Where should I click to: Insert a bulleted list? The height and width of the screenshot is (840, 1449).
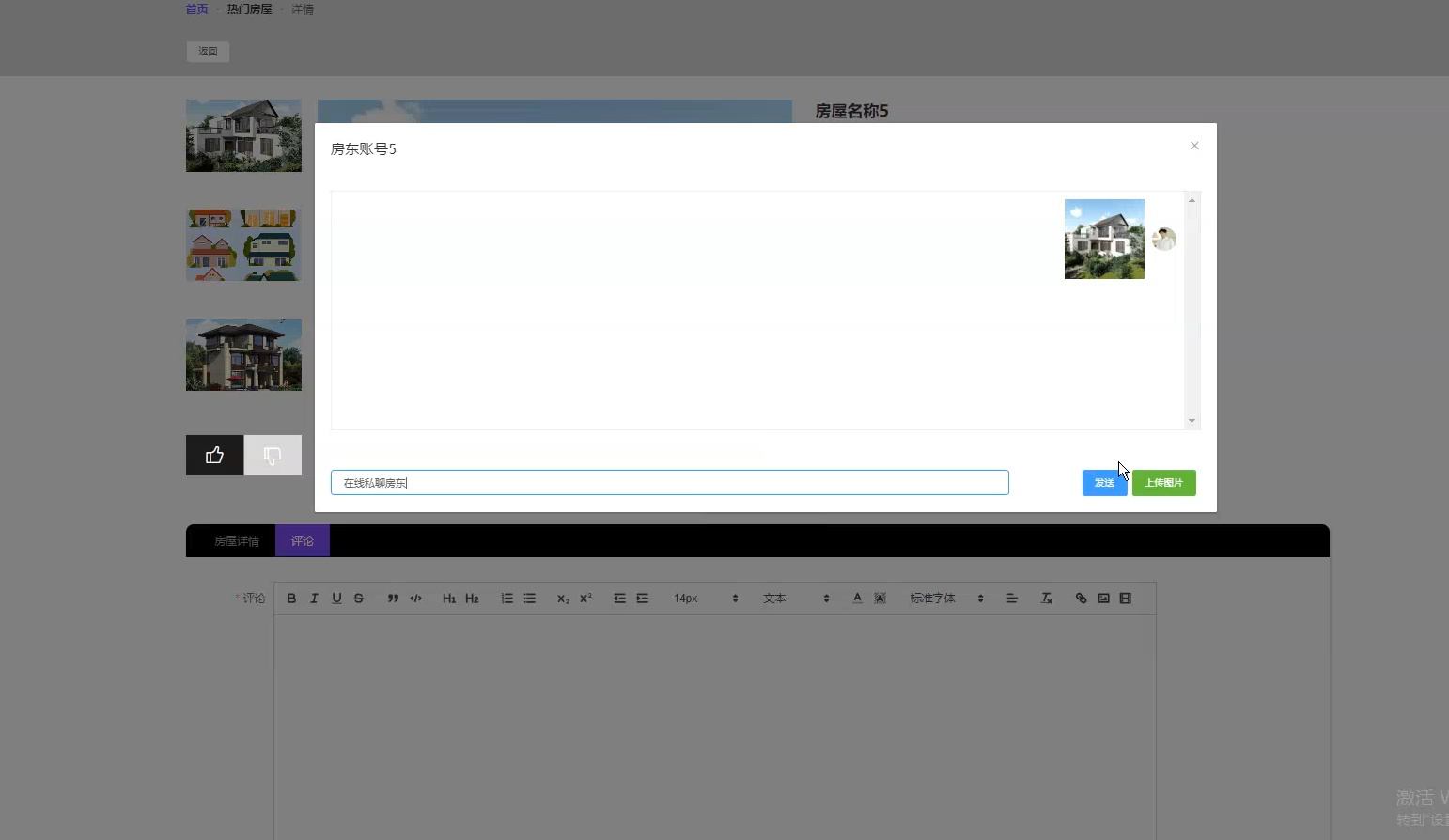click(529, 599)
